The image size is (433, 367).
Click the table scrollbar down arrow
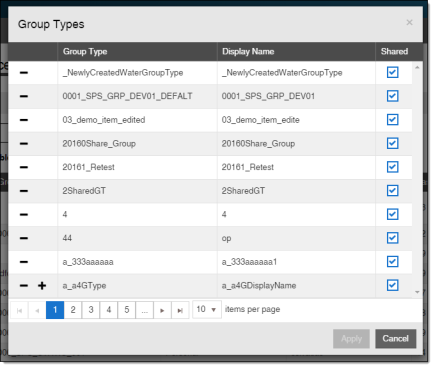click(417, 292)
